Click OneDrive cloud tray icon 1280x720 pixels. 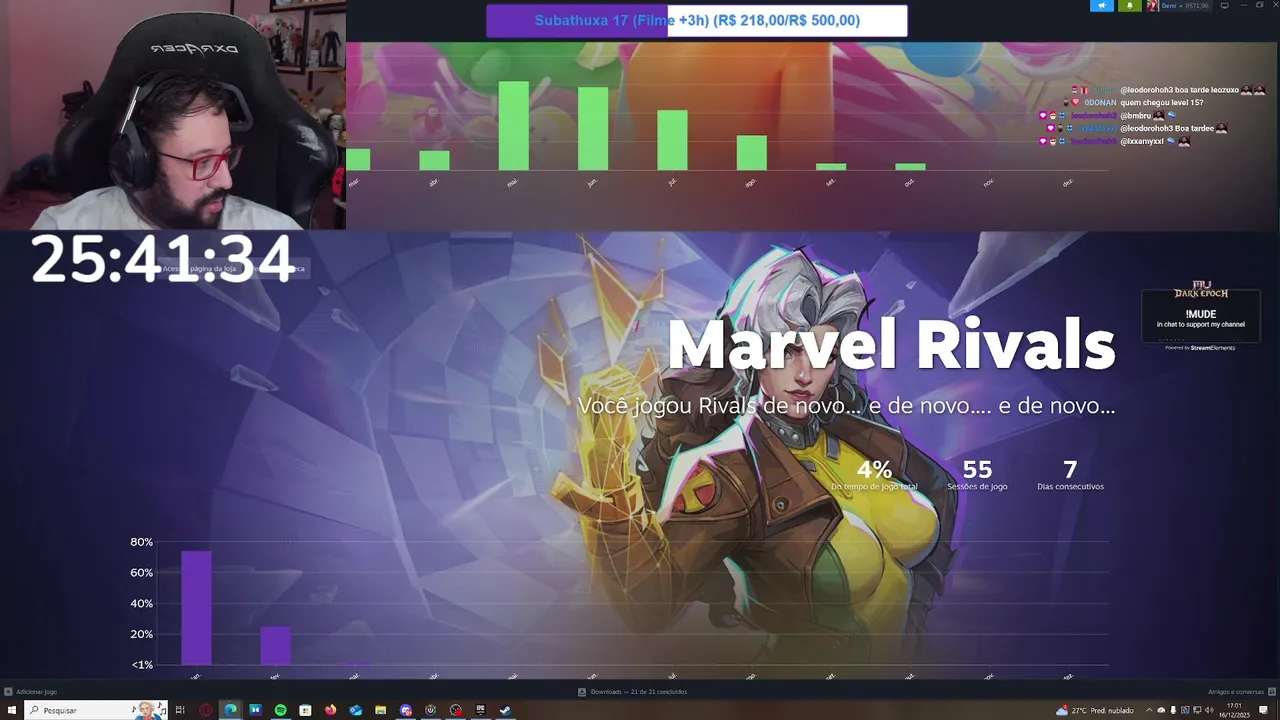pos(1161,710)
